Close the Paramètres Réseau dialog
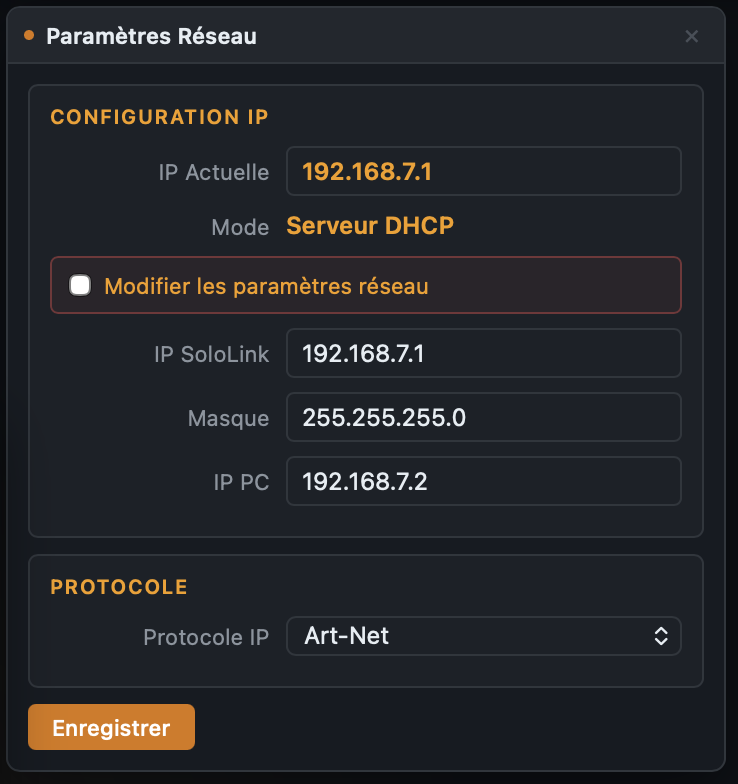The image size is (738, 784). pyautogui.click(x=692, y=36)
